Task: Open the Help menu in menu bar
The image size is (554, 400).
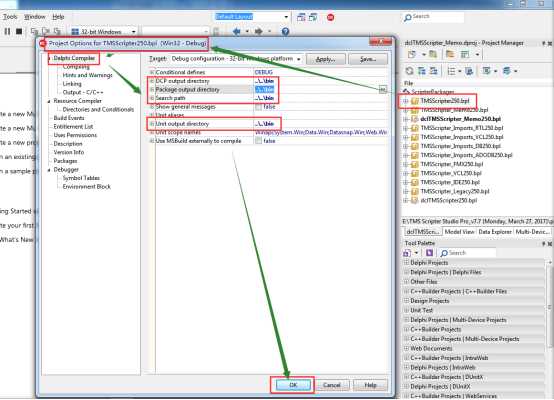Action: [58, 17]
